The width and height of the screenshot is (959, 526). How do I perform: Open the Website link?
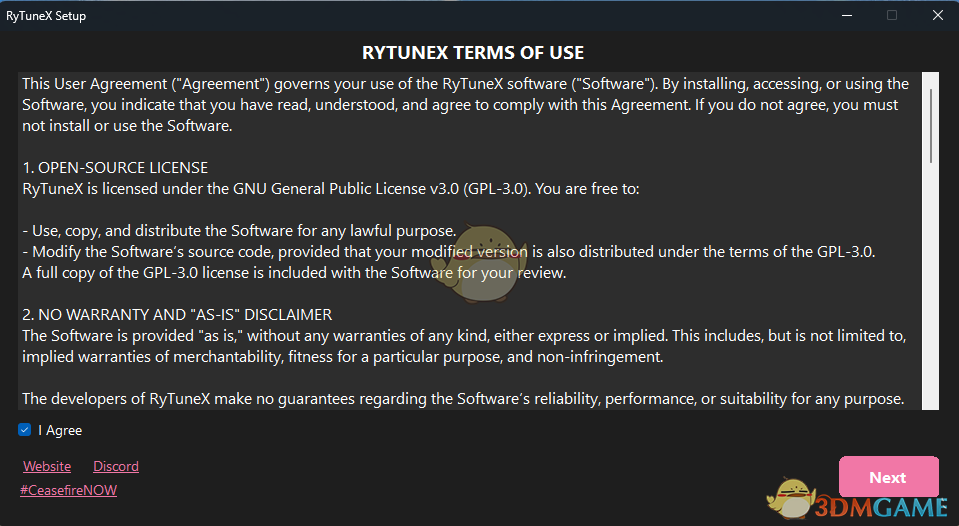(47, 466)
